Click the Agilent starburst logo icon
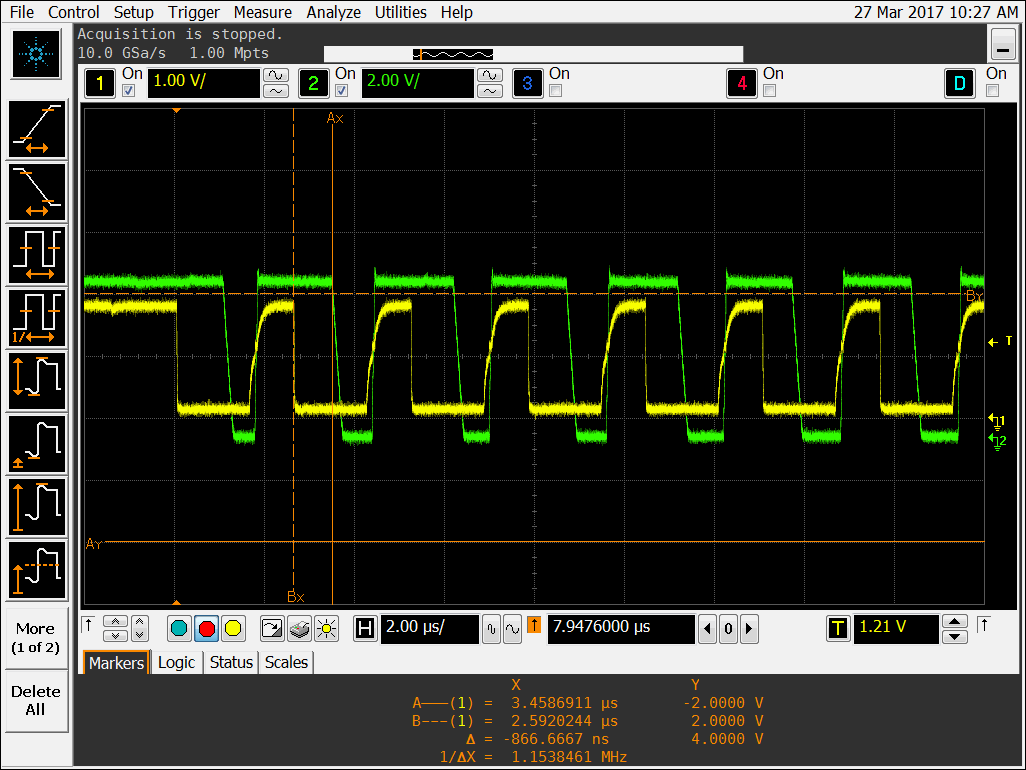The width and height of the screenshot is (1026, 770). click(36, 54)
